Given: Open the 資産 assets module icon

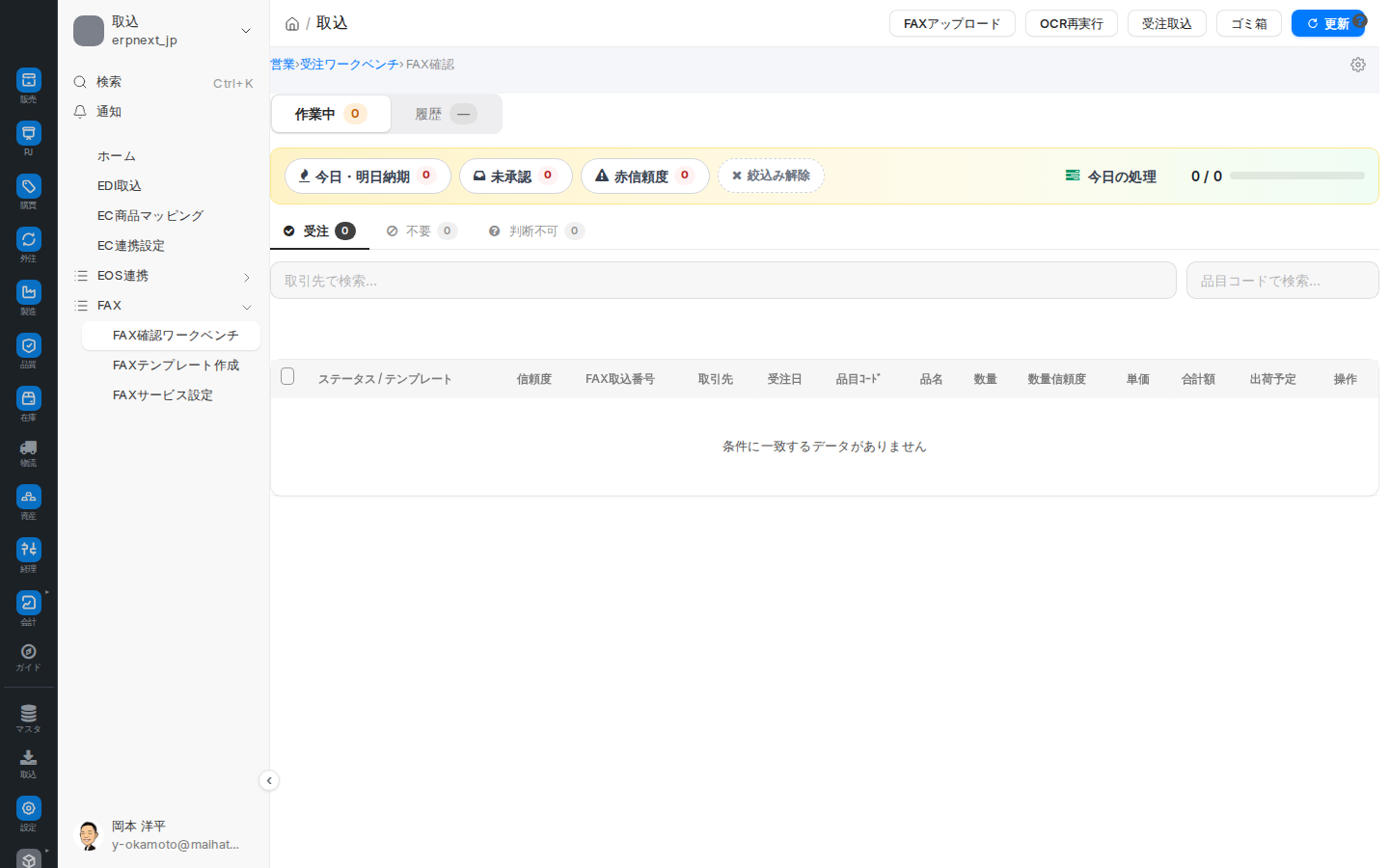Looking at the screenshot, I should click(29, 497).
